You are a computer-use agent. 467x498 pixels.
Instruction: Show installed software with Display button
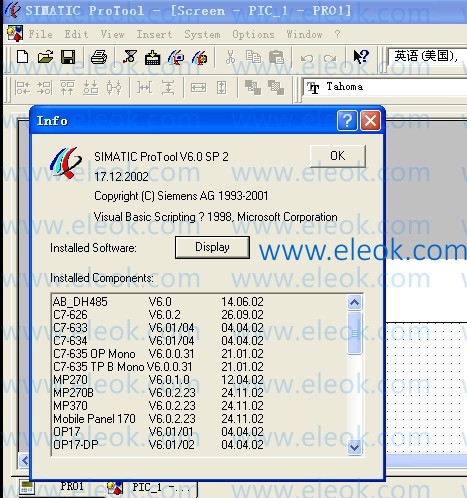[212, 247]
